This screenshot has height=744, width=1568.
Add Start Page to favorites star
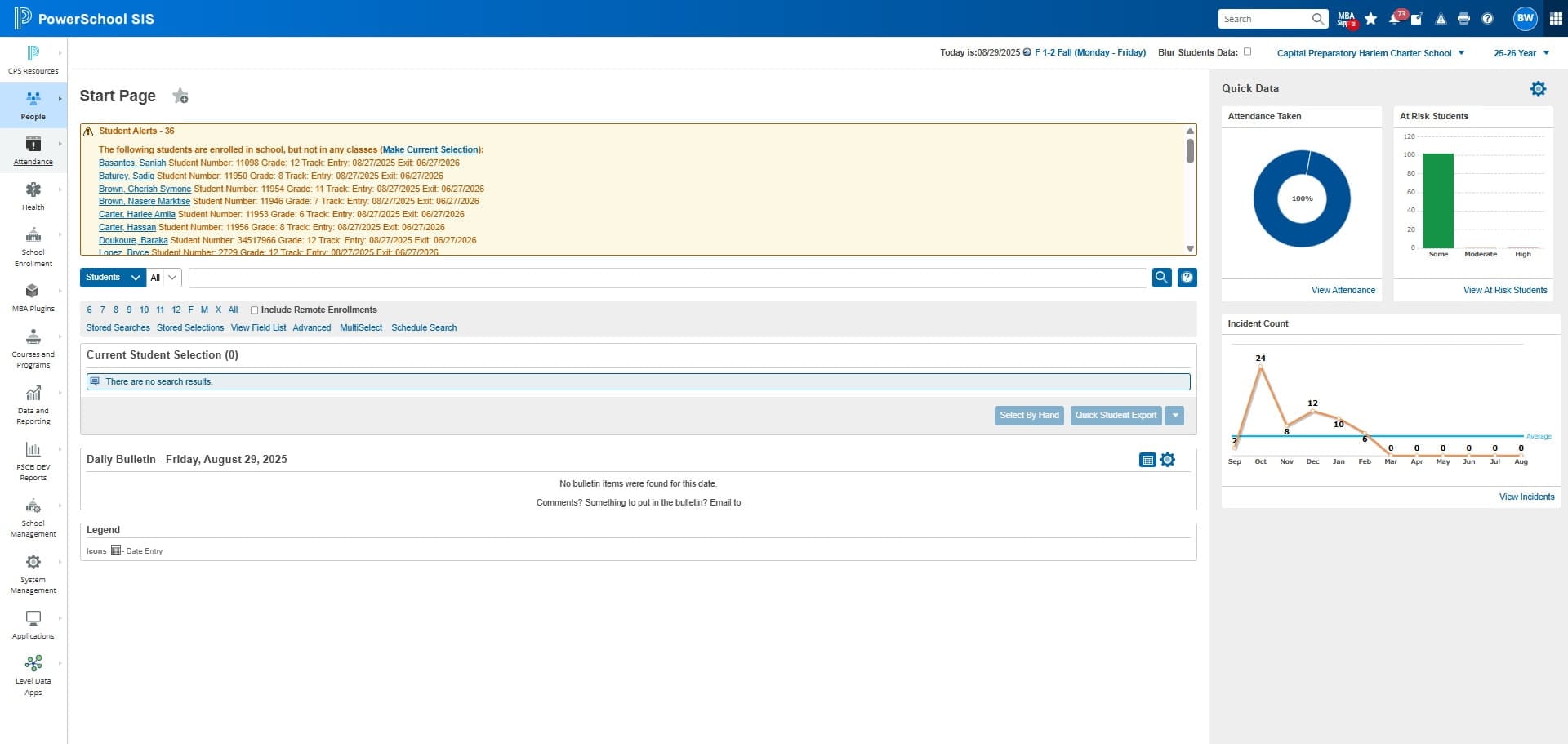pyautogui.click(x=180, y=96)
